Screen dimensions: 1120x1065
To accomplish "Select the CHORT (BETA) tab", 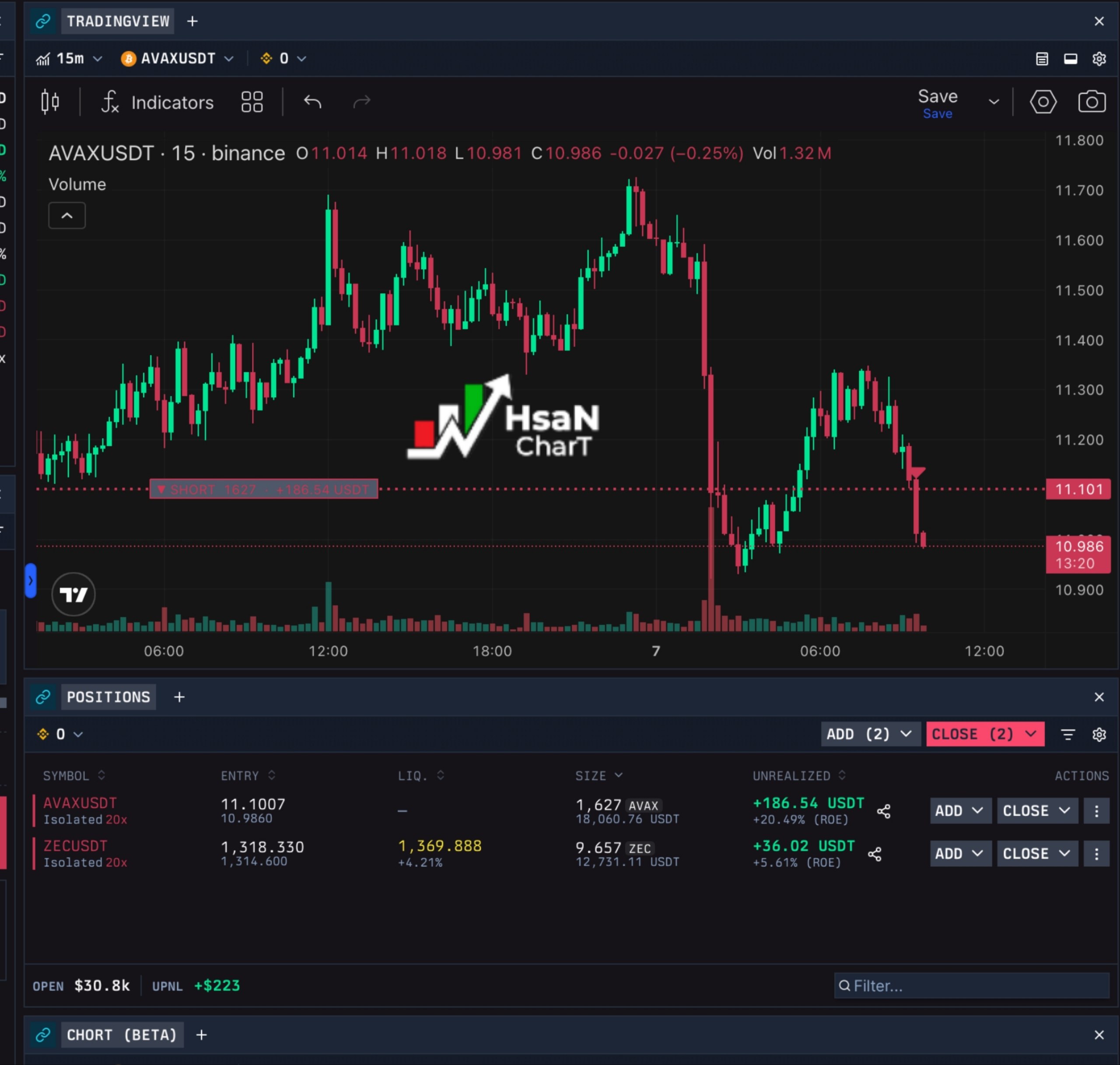I will point(122,1035).
